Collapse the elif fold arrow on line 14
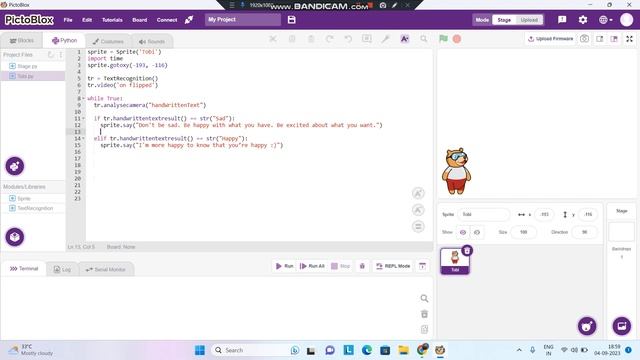Viewport: 640px width, 360px height. [x=84, y=138]
